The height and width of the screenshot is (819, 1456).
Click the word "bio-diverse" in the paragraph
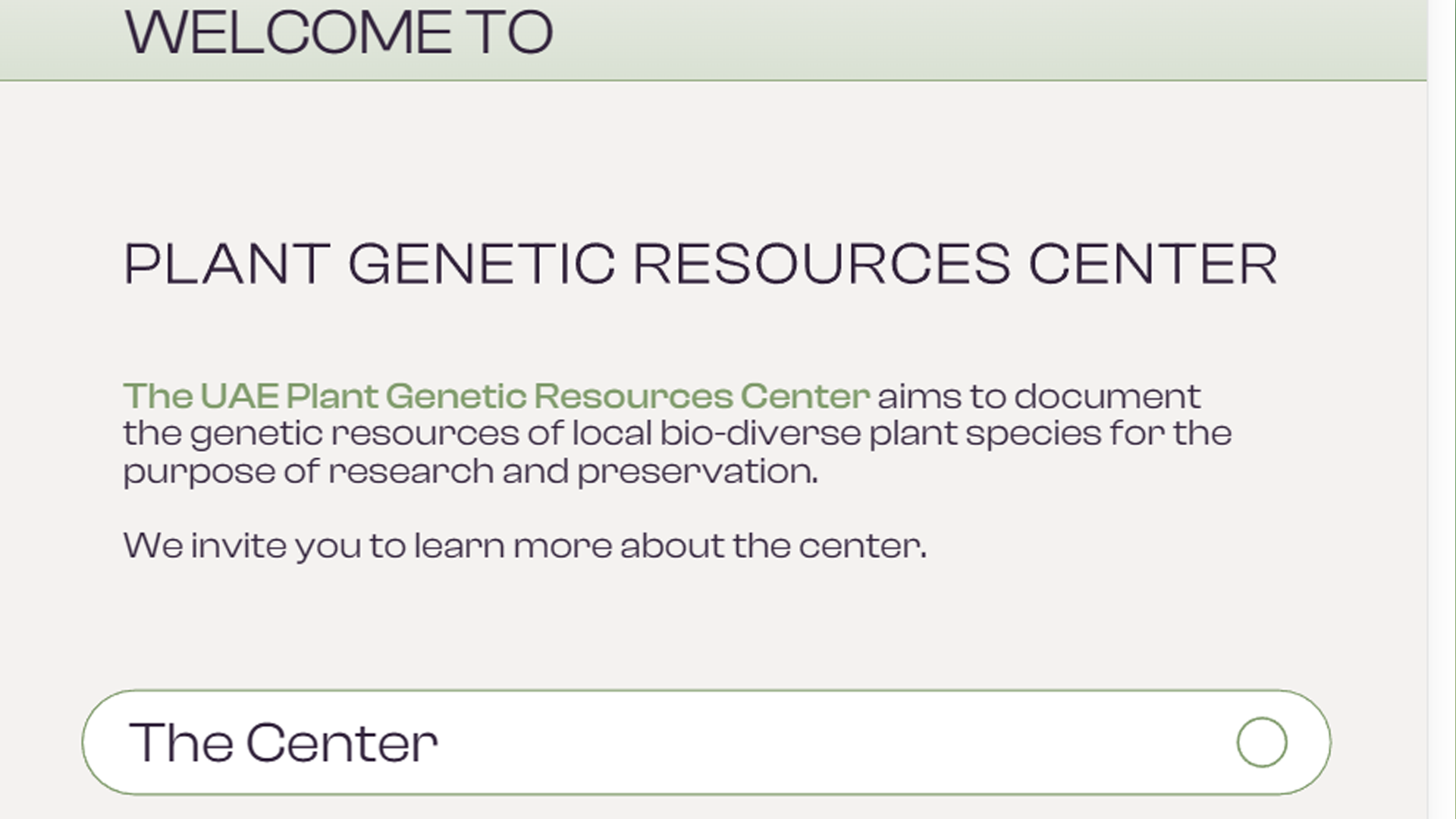(761, 434)
